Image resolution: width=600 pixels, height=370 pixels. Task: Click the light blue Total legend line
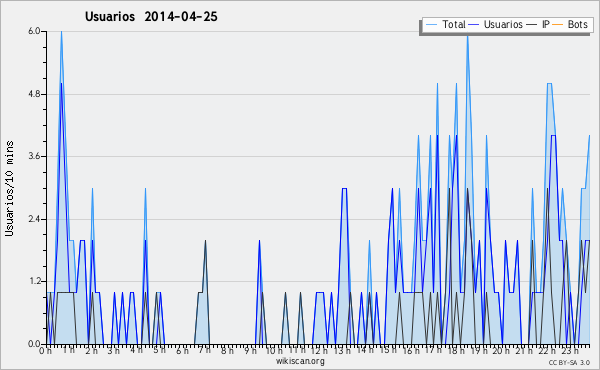tap(431, 24)
